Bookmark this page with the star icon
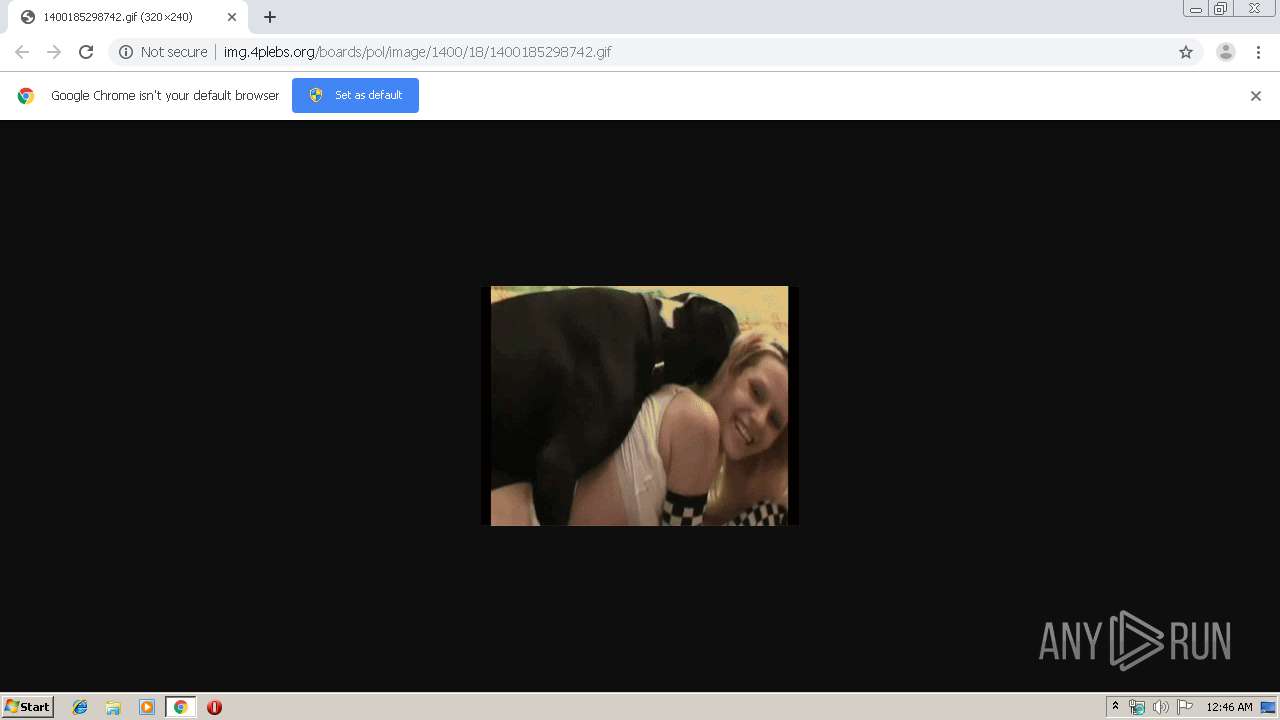1280x720 pixels. [1186, 52]
